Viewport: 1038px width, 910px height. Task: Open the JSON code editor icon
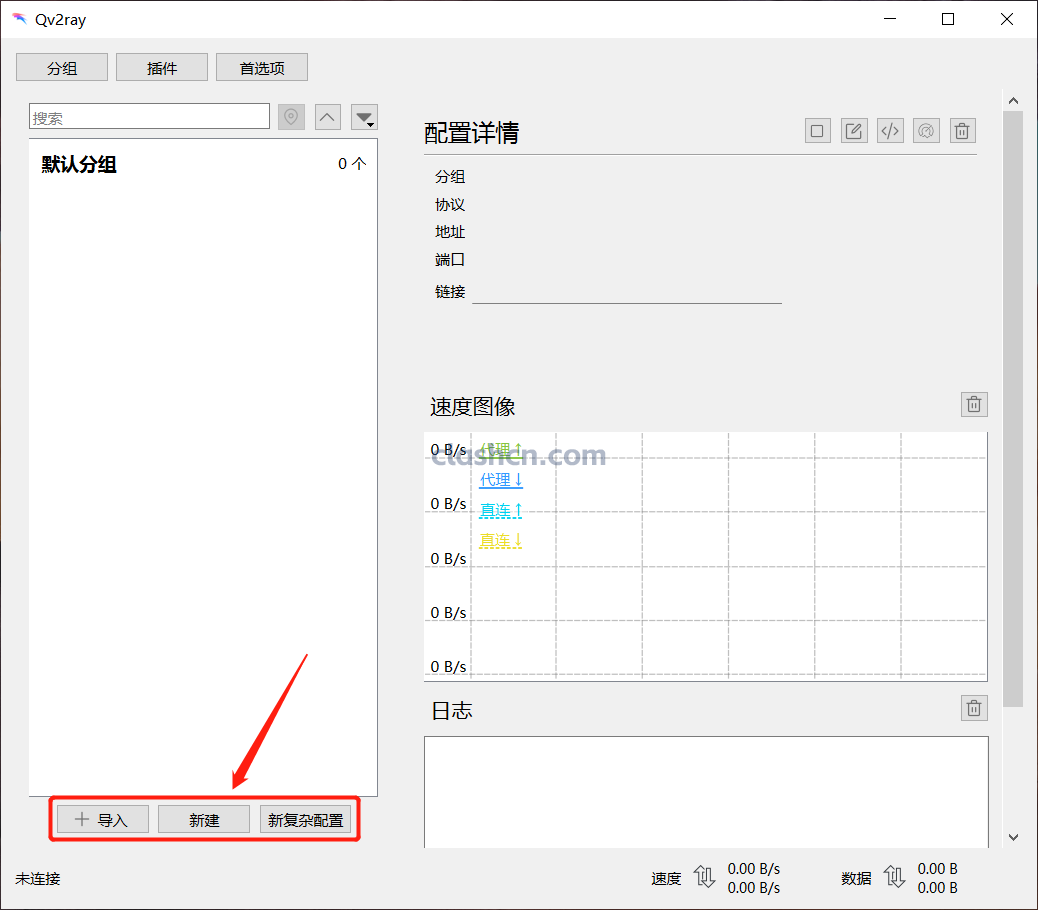(x=890, y=131)
